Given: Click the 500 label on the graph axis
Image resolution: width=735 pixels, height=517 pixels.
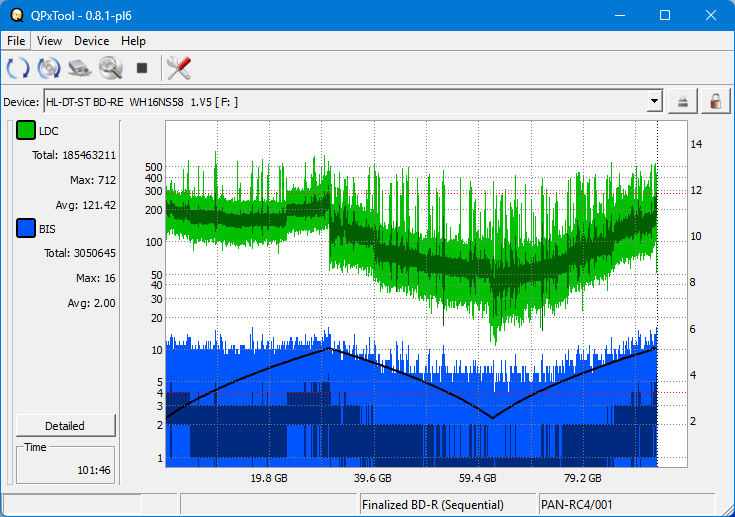Looking at the screenshot, I should coord(154,167).
